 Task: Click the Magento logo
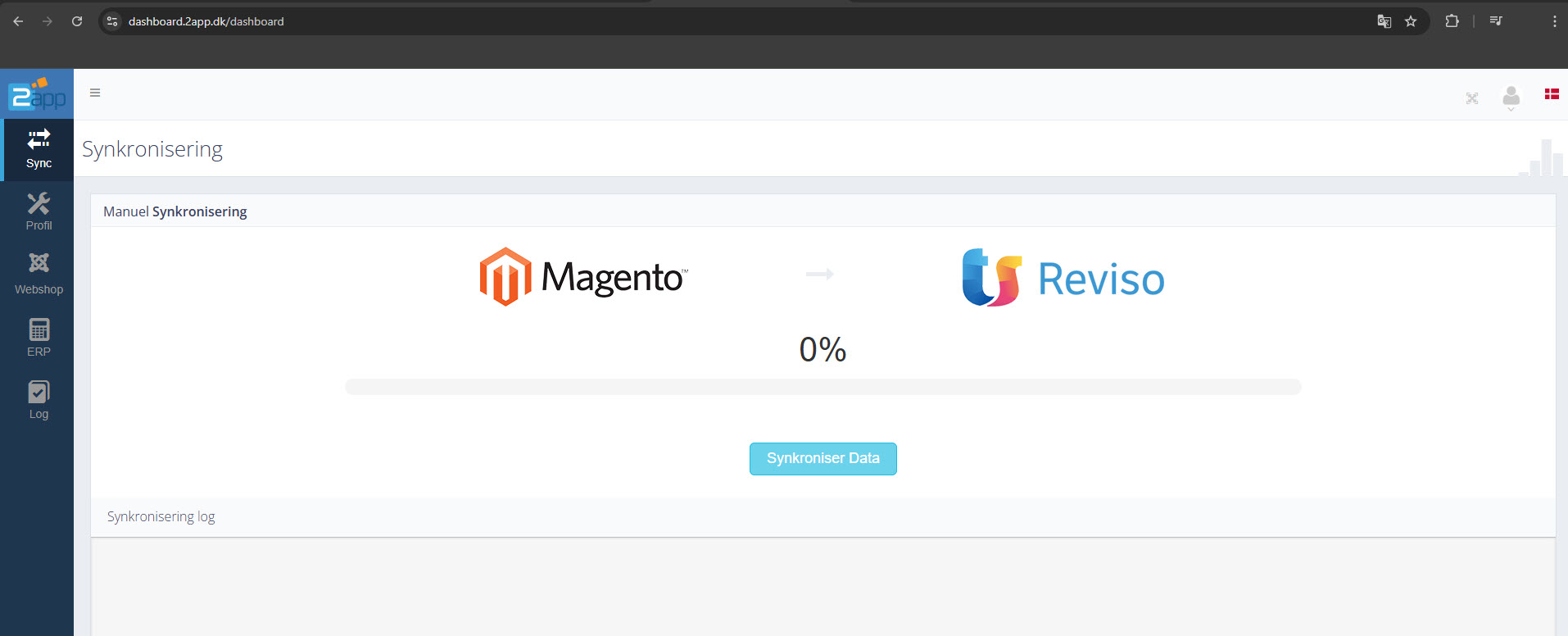click(583, 277)
